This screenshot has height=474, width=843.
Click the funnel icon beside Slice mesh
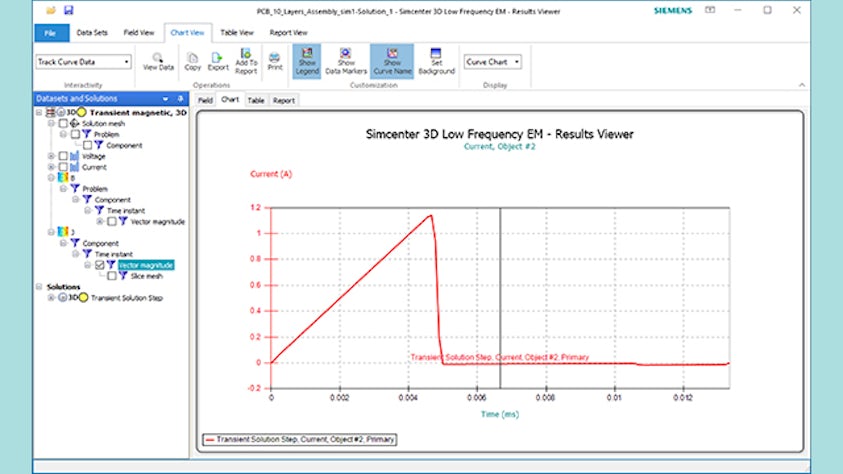click(123, 276)
